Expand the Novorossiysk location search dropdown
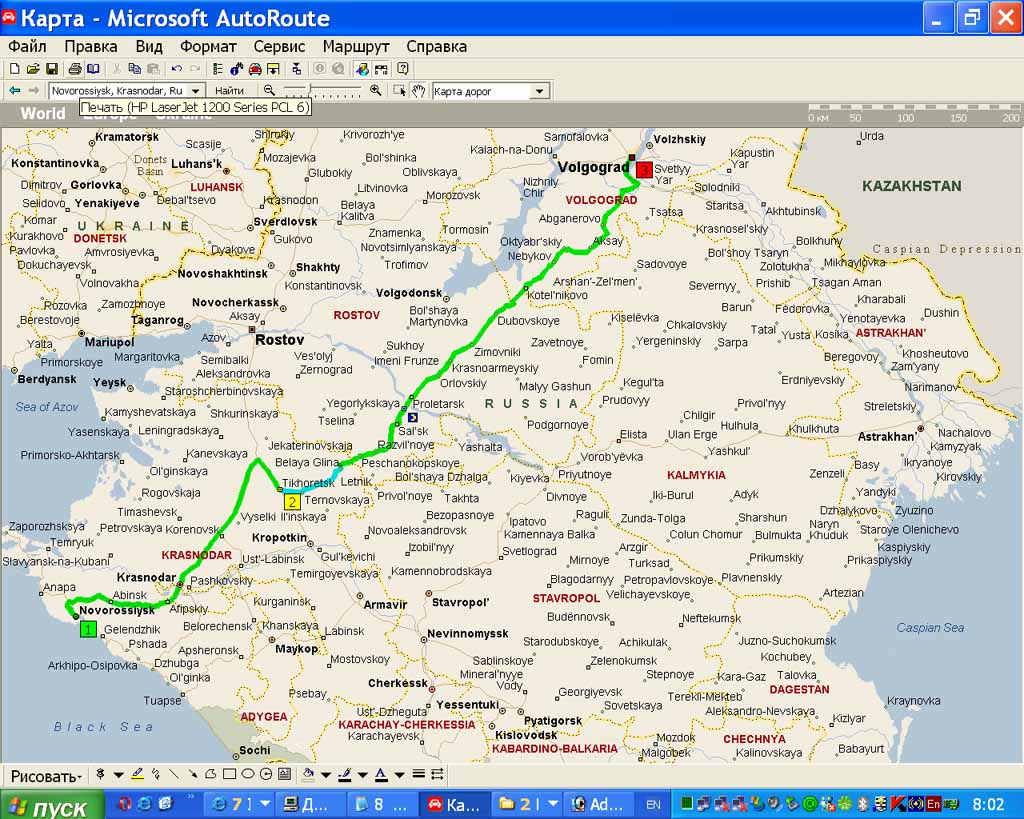The image size is (1024, 819). coord(195,91)
